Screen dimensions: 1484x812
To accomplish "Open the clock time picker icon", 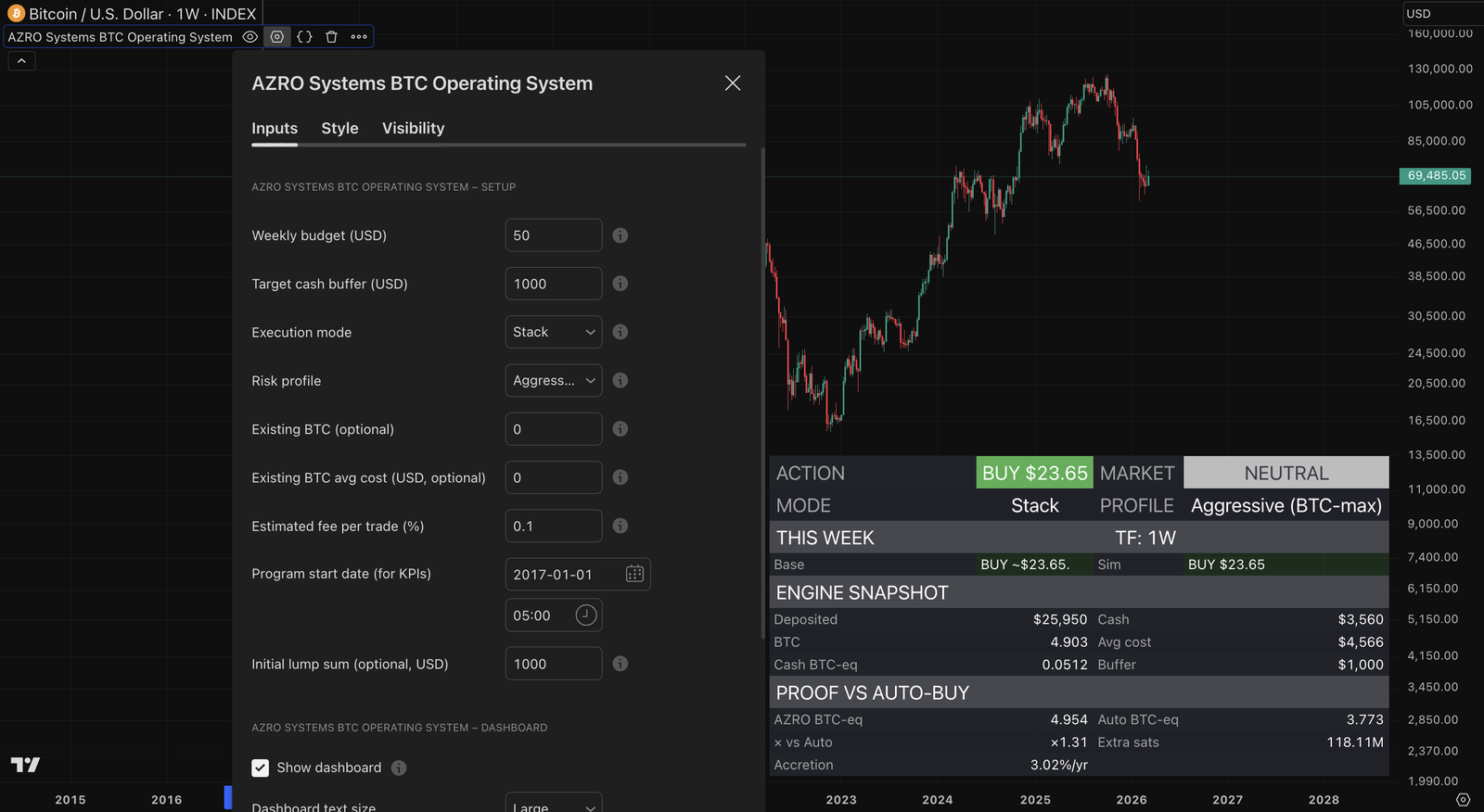I will point(586,615).
